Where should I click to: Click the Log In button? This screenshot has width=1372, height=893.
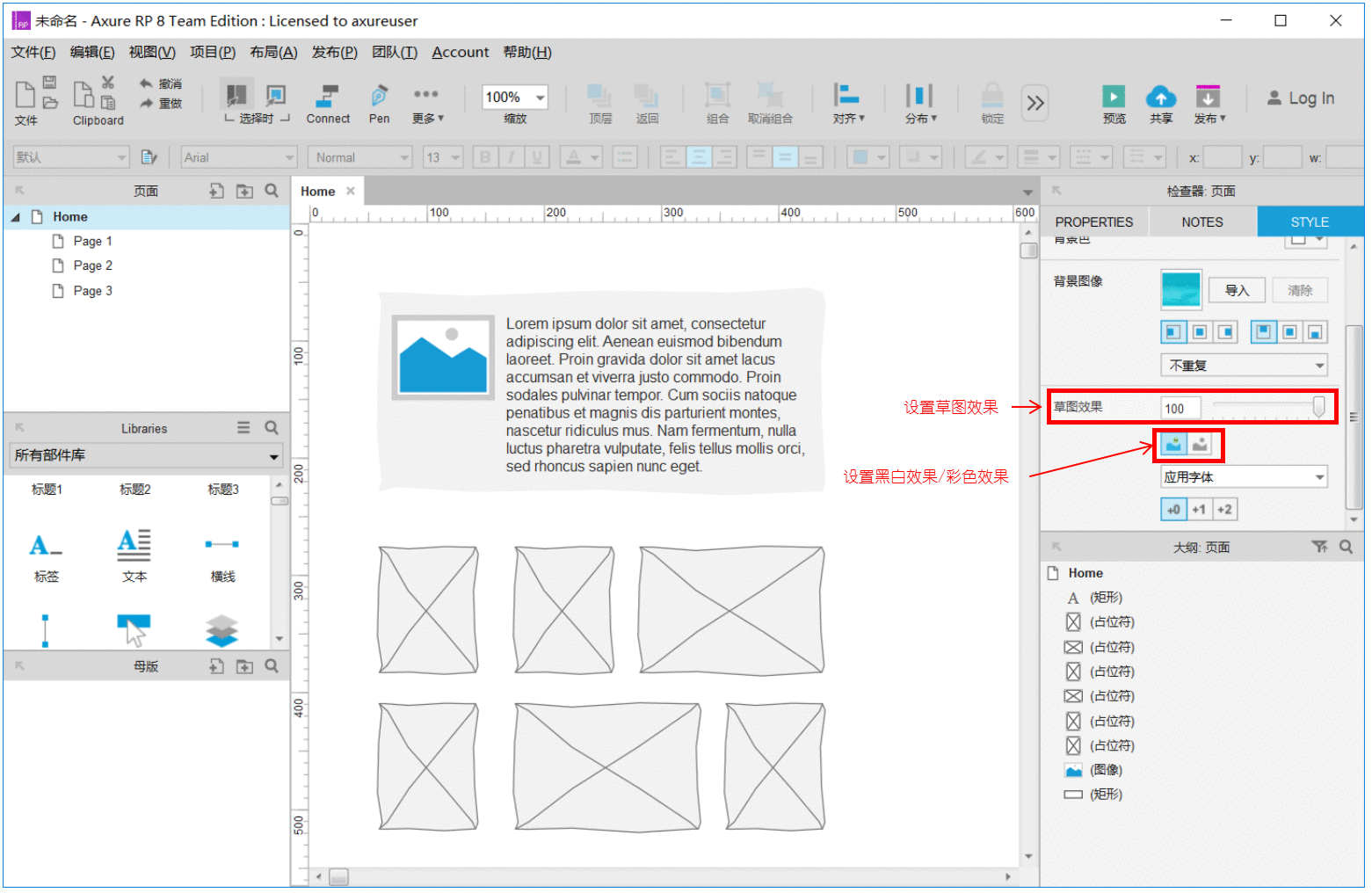(x=1301, y=98)
